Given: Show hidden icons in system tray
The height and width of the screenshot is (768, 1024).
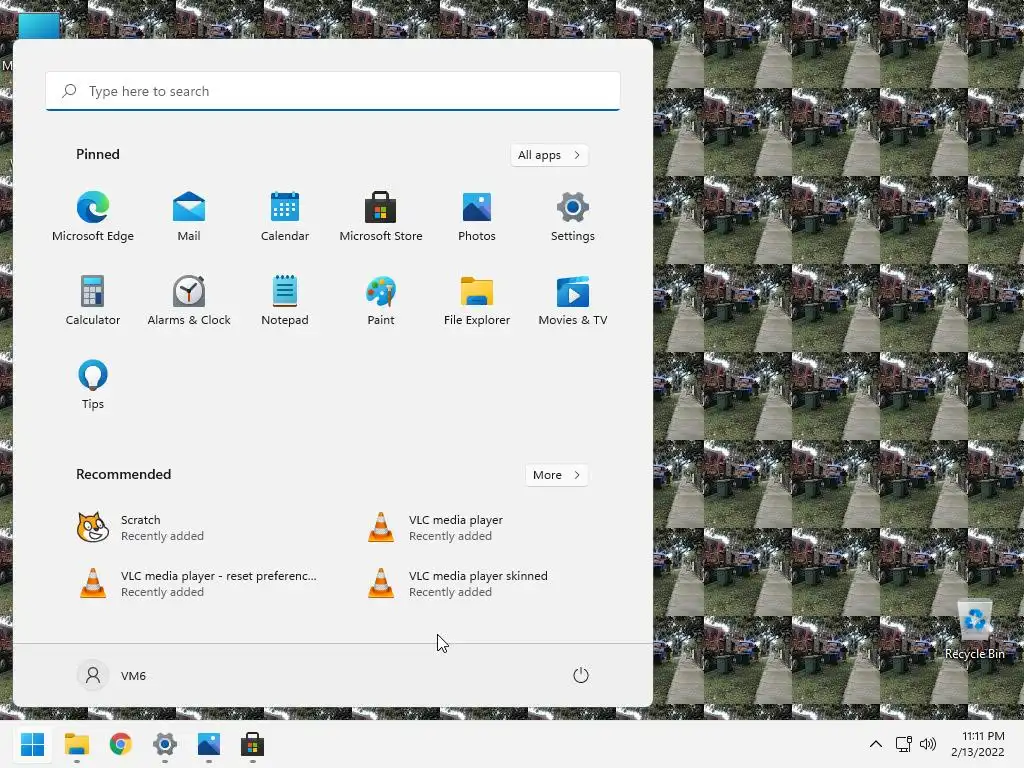Looking at the screenshot, I should 876,744.
